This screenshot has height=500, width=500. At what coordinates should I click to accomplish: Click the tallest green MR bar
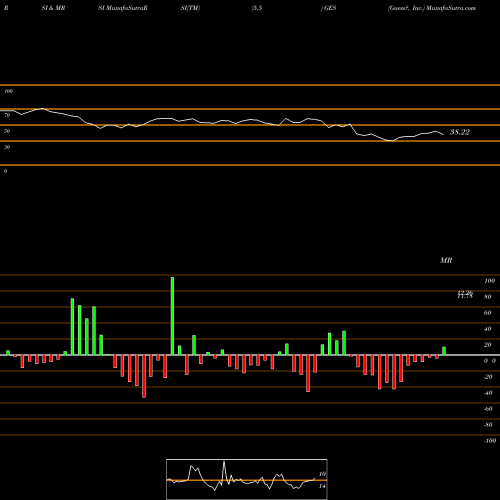172,316
